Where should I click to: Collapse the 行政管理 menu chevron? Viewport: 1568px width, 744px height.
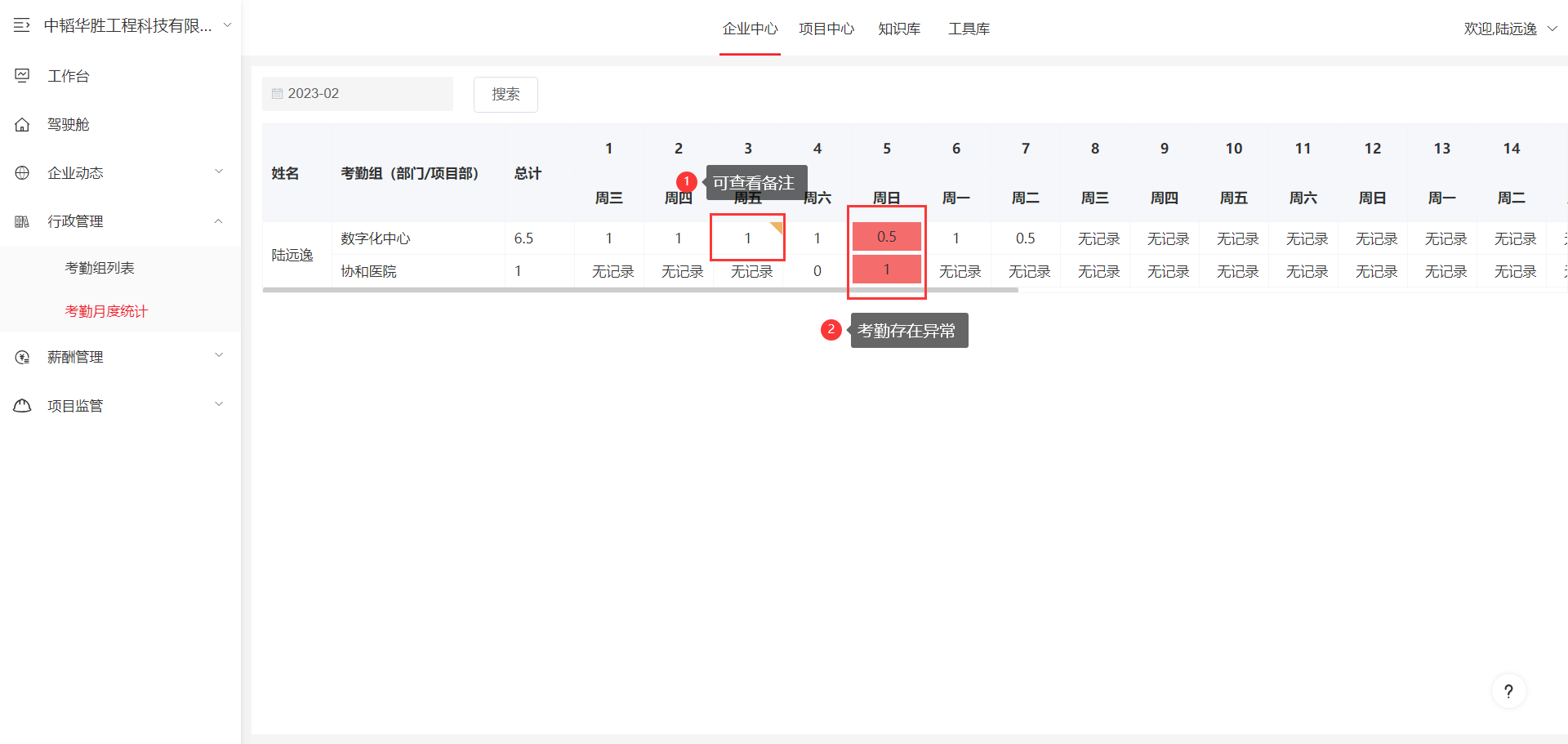pos(219,221)
